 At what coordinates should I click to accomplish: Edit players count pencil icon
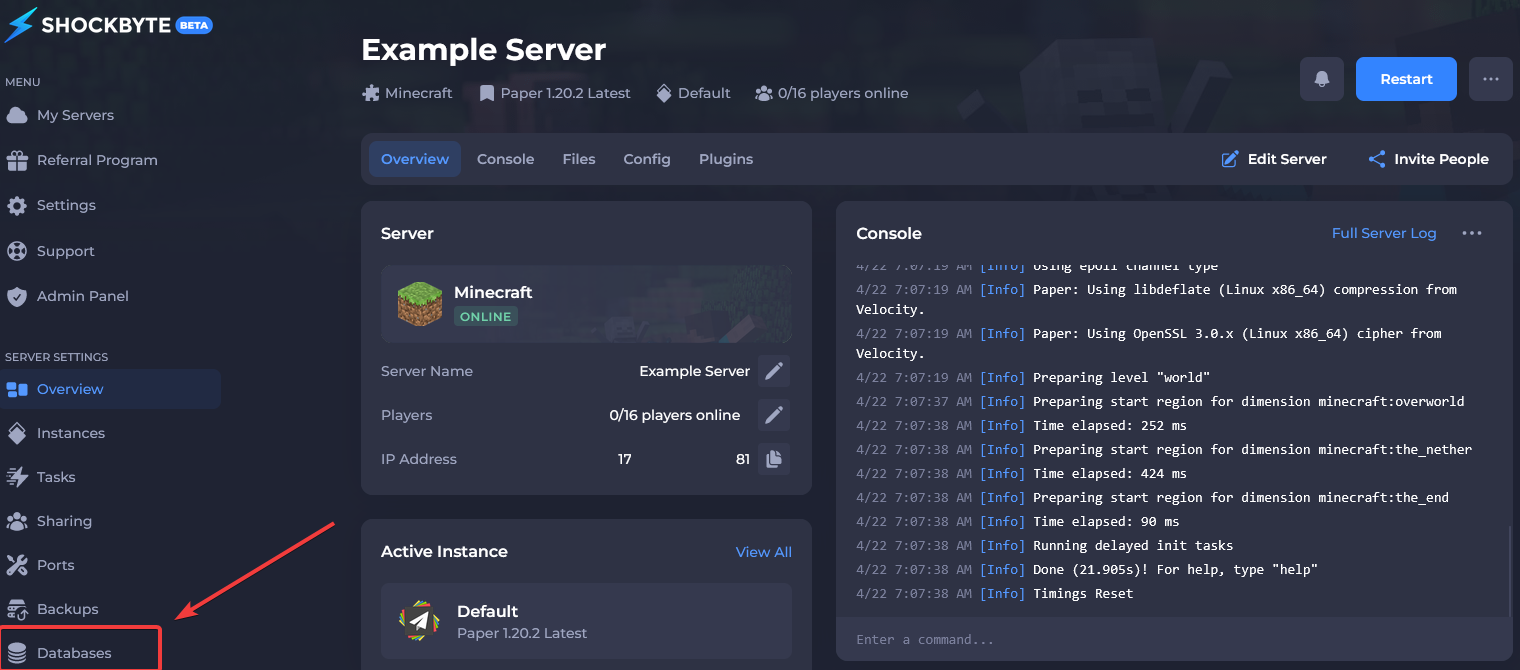773,415
